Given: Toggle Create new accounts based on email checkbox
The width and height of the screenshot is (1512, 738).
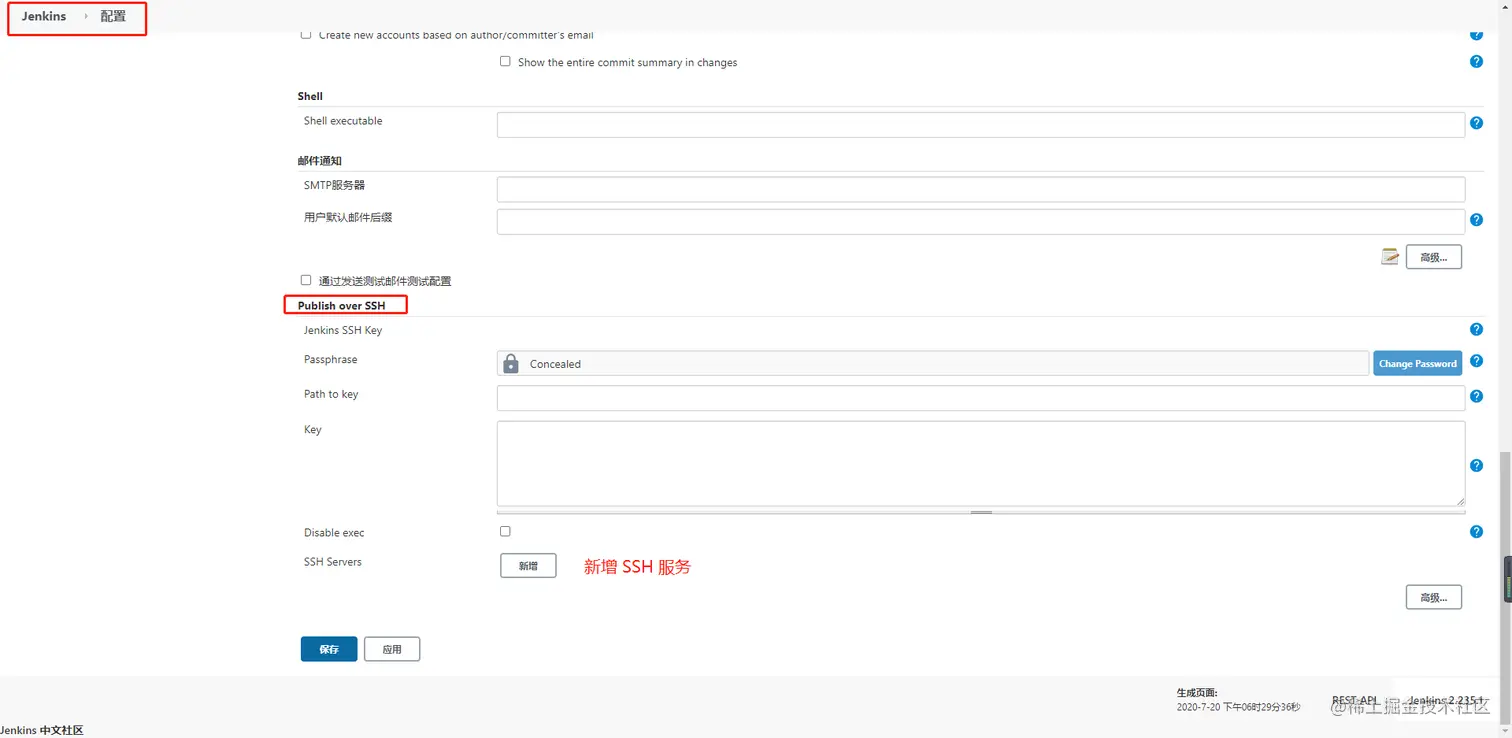Looking at the screenshot, I should (x=306, y=35).
